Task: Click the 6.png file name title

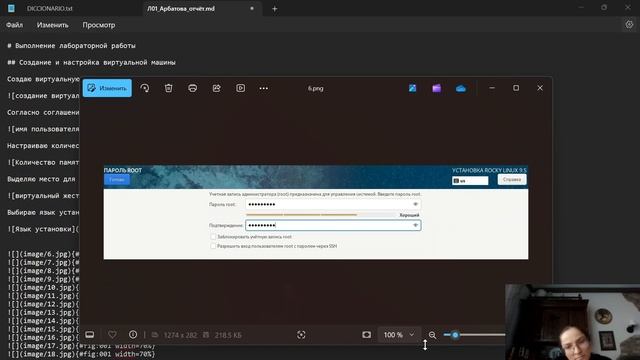Action: point(316,88)
